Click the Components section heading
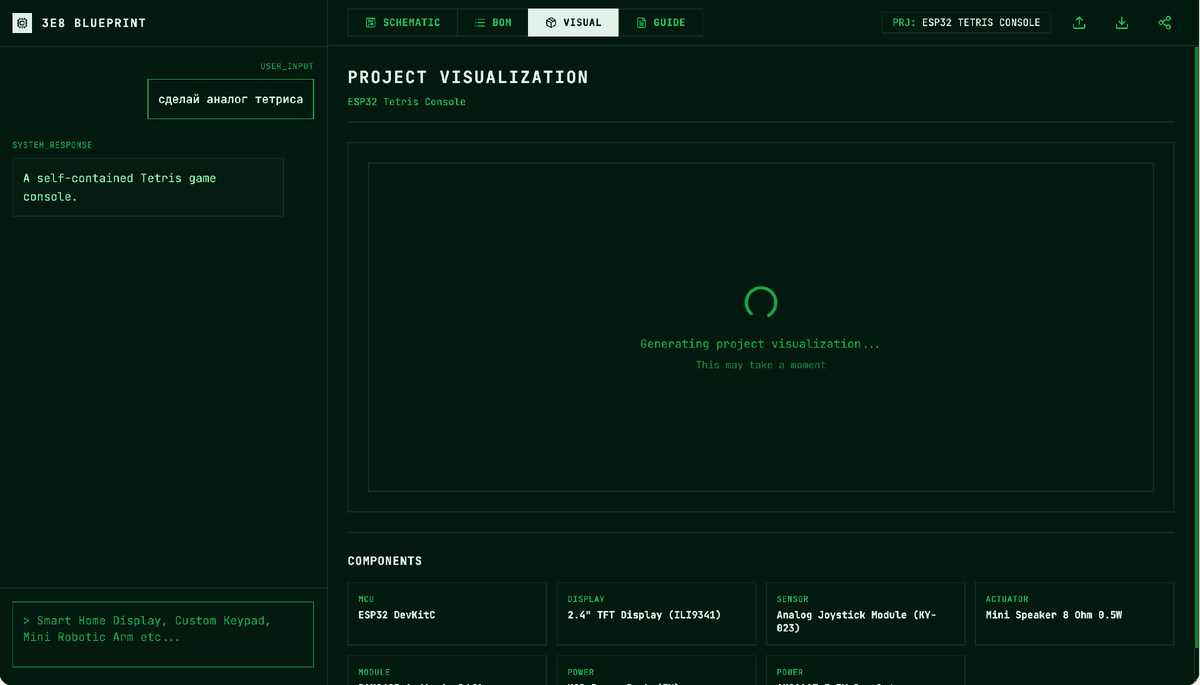The height and width of the screenshot is (685, 1200). pos(385,561)
